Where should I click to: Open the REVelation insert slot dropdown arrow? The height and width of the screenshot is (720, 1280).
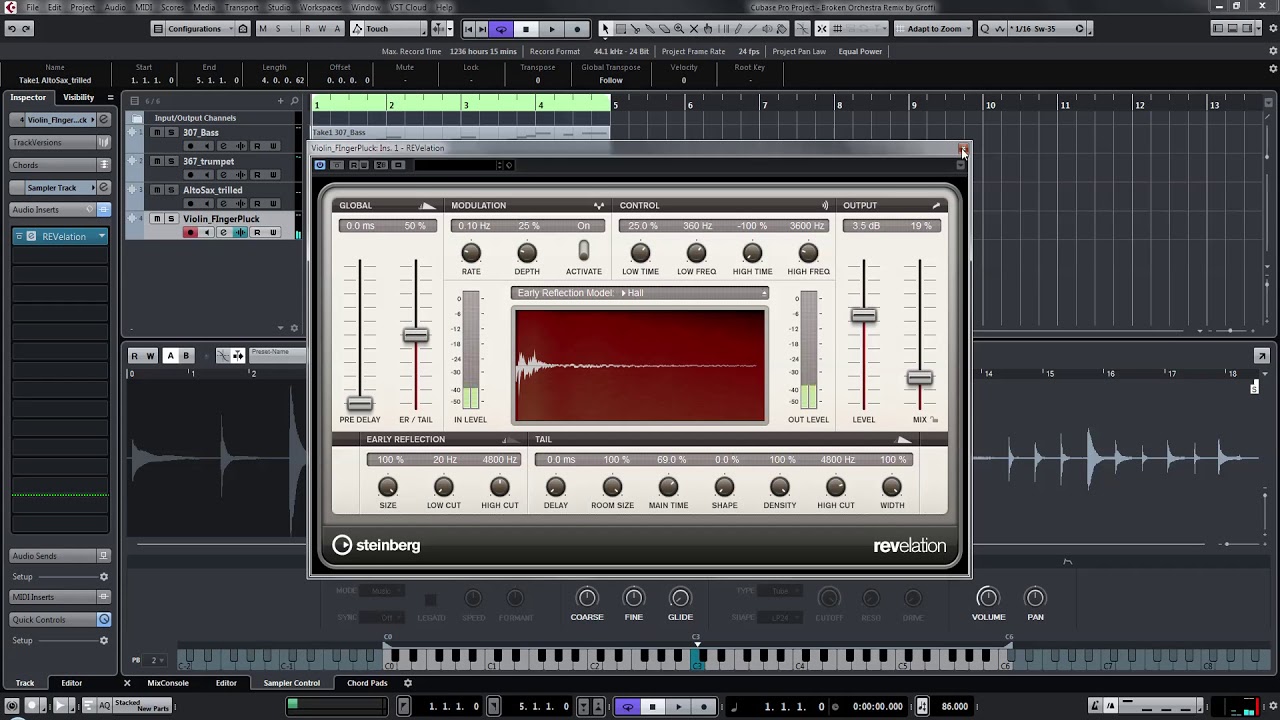(x=101, y=237)
